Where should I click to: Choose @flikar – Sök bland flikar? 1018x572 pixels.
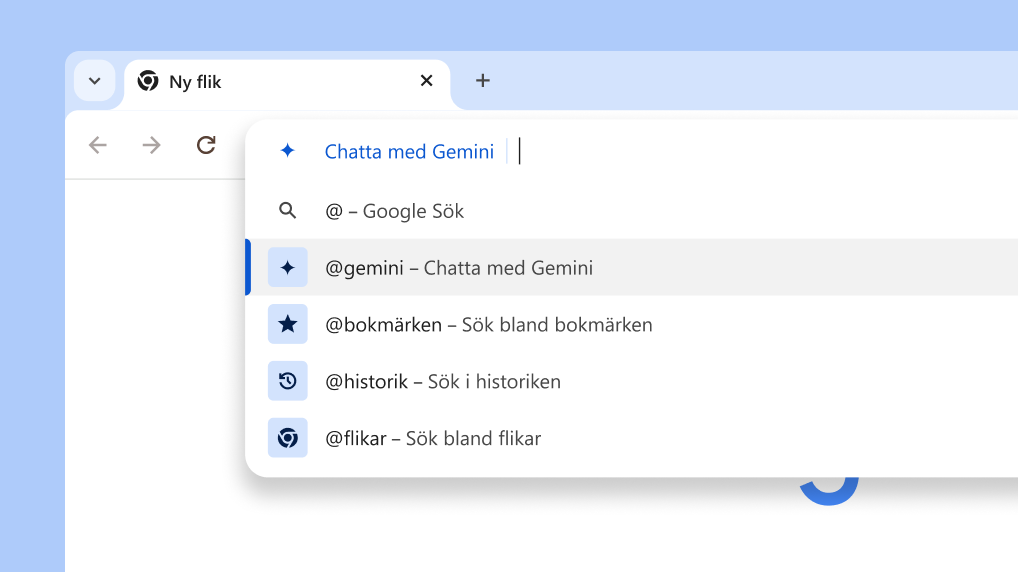click(632, 438)
